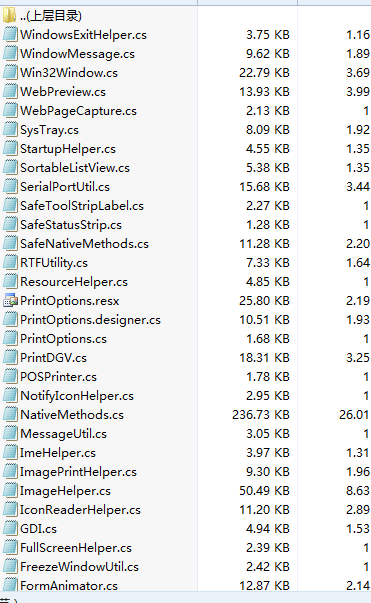Click the PrintOptions.resx file icon
The height and width of the screenshot is (603, 371).
10,301
